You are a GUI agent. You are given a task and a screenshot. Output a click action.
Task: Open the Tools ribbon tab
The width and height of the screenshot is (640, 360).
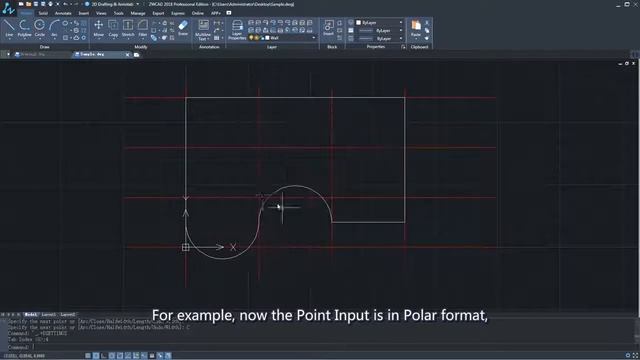118,13
